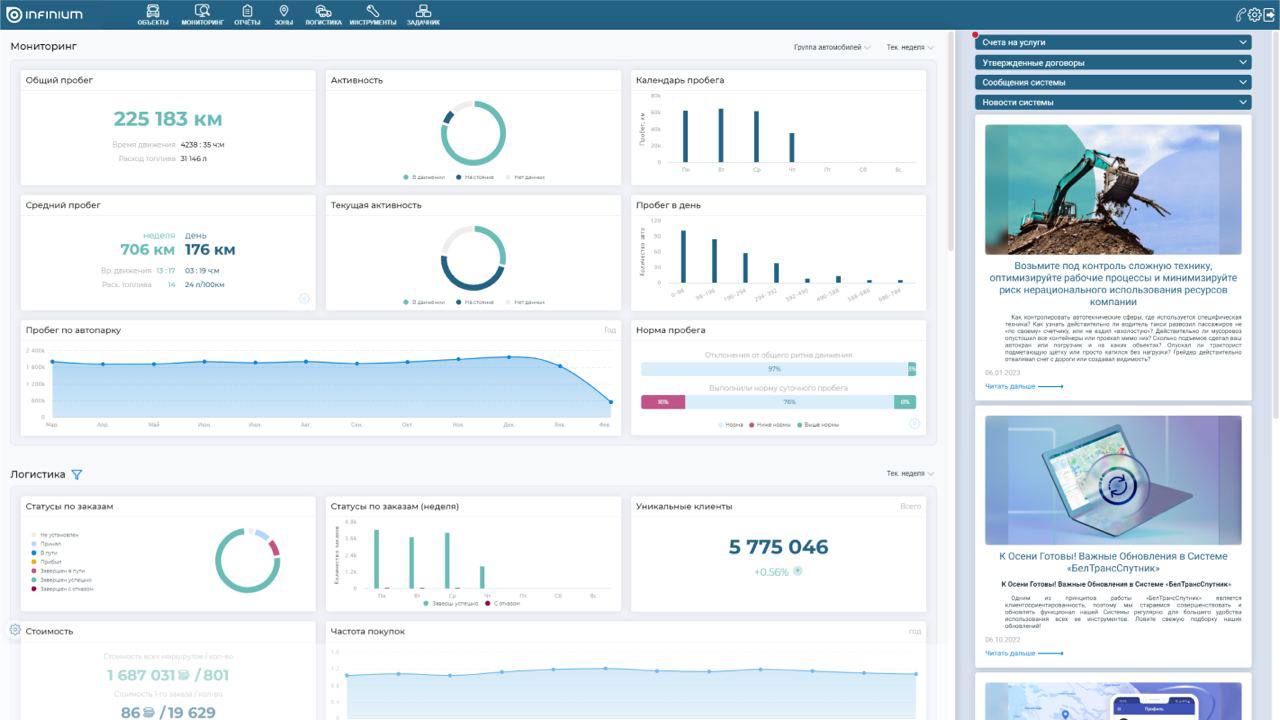
Task: Click the Мониторинг page heading
Action: (x=44, y=46)
